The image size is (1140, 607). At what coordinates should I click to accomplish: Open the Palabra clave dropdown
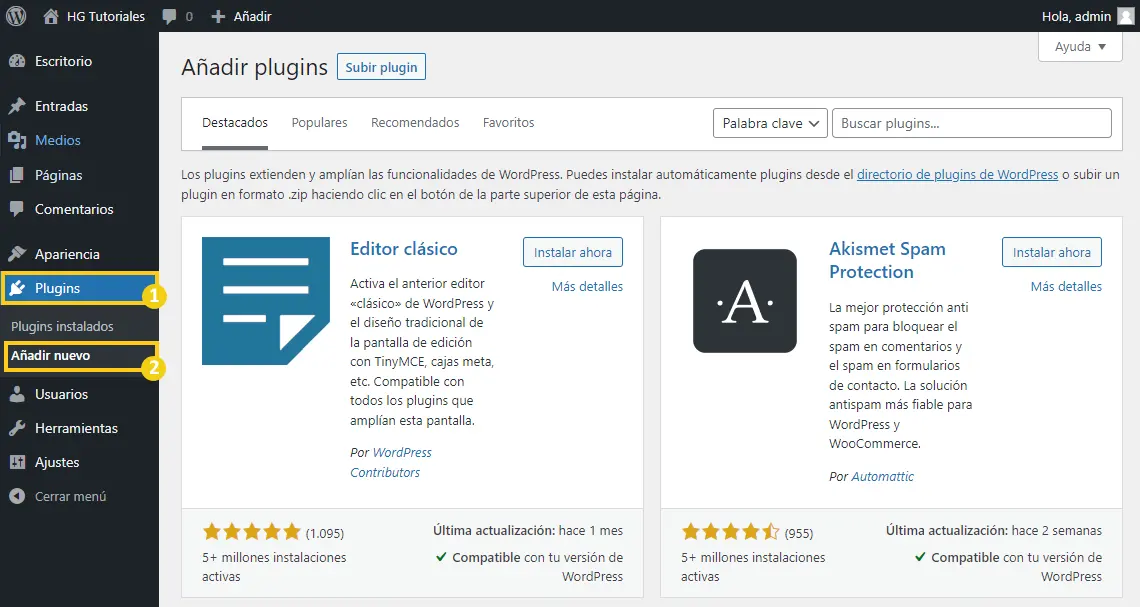coord(770,124)
